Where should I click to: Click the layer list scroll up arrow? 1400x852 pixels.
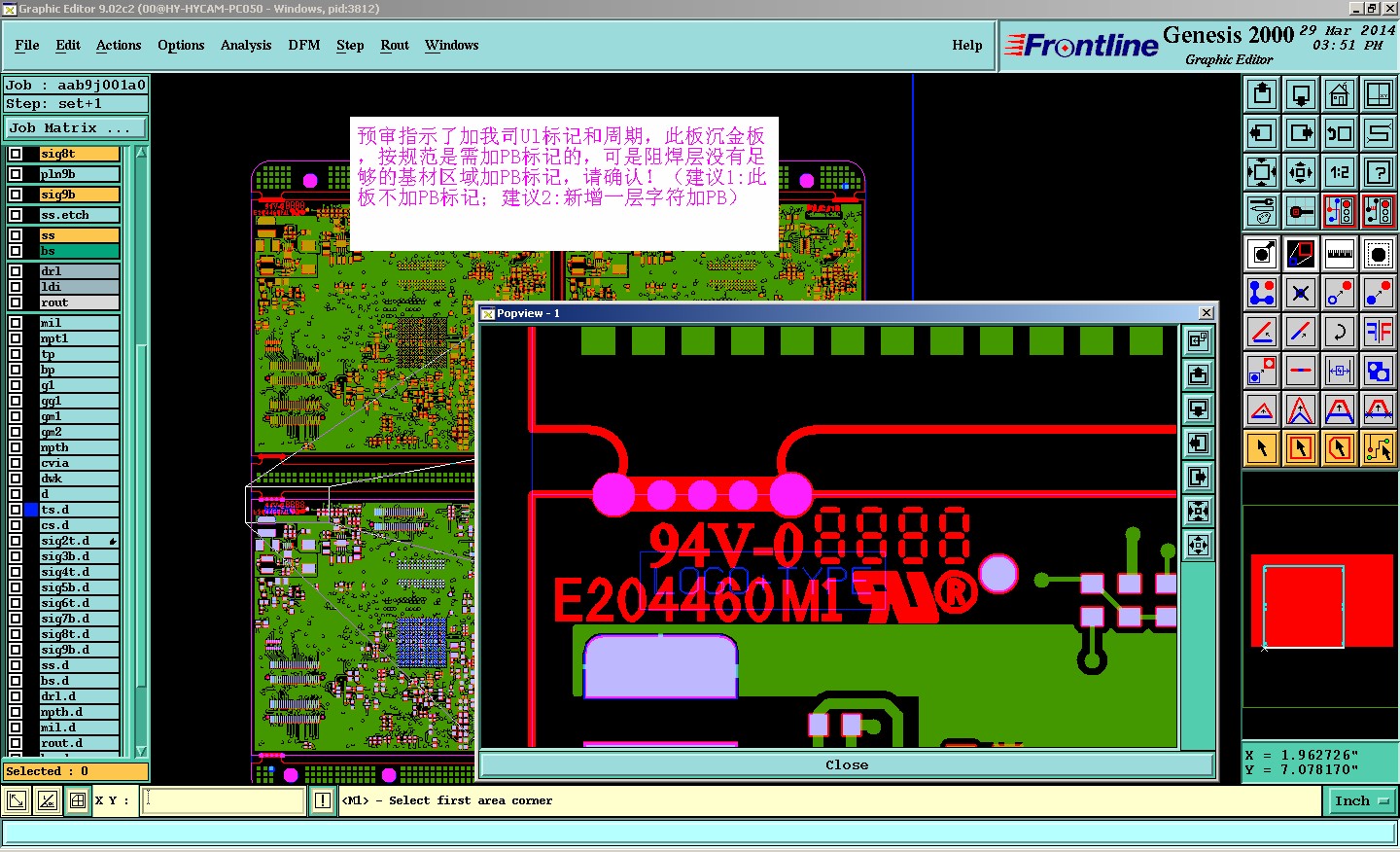click(x=142, y=153)
